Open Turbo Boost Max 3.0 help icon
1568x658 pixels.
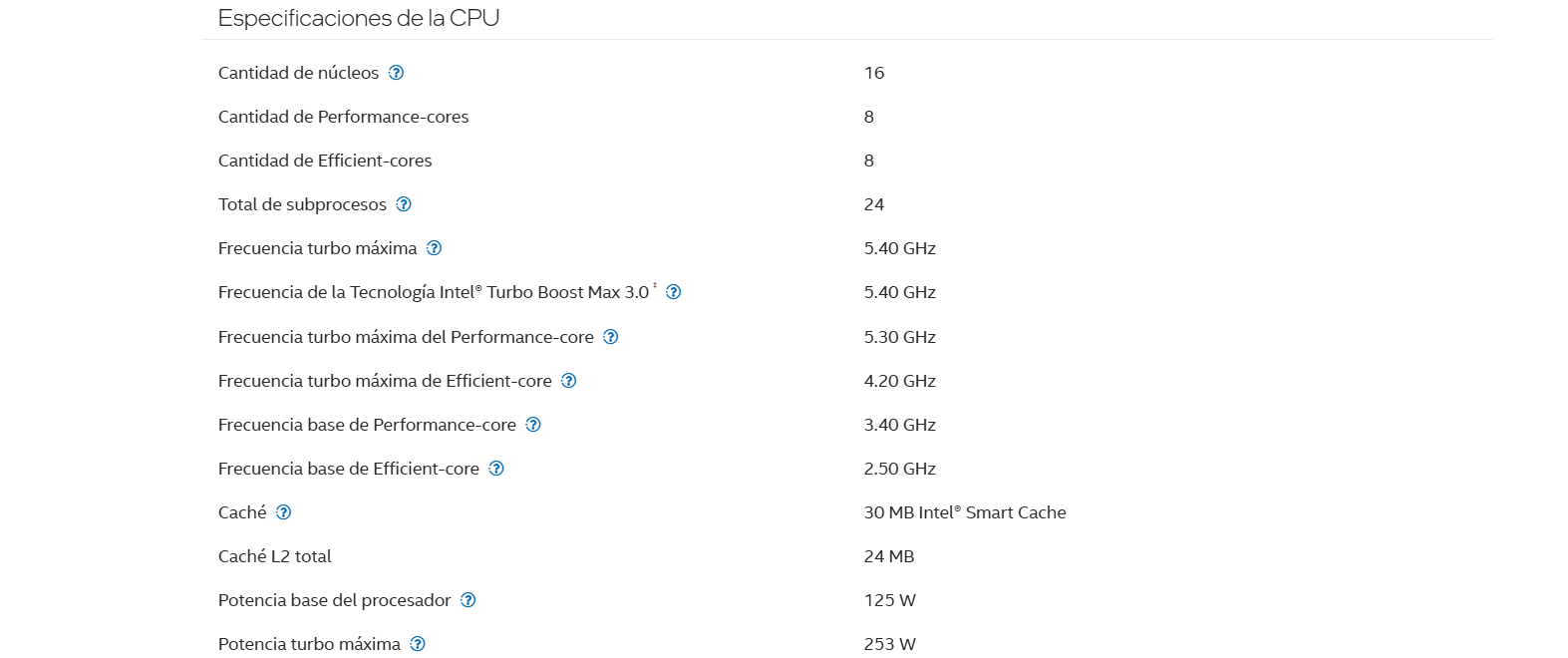[673, 292]
